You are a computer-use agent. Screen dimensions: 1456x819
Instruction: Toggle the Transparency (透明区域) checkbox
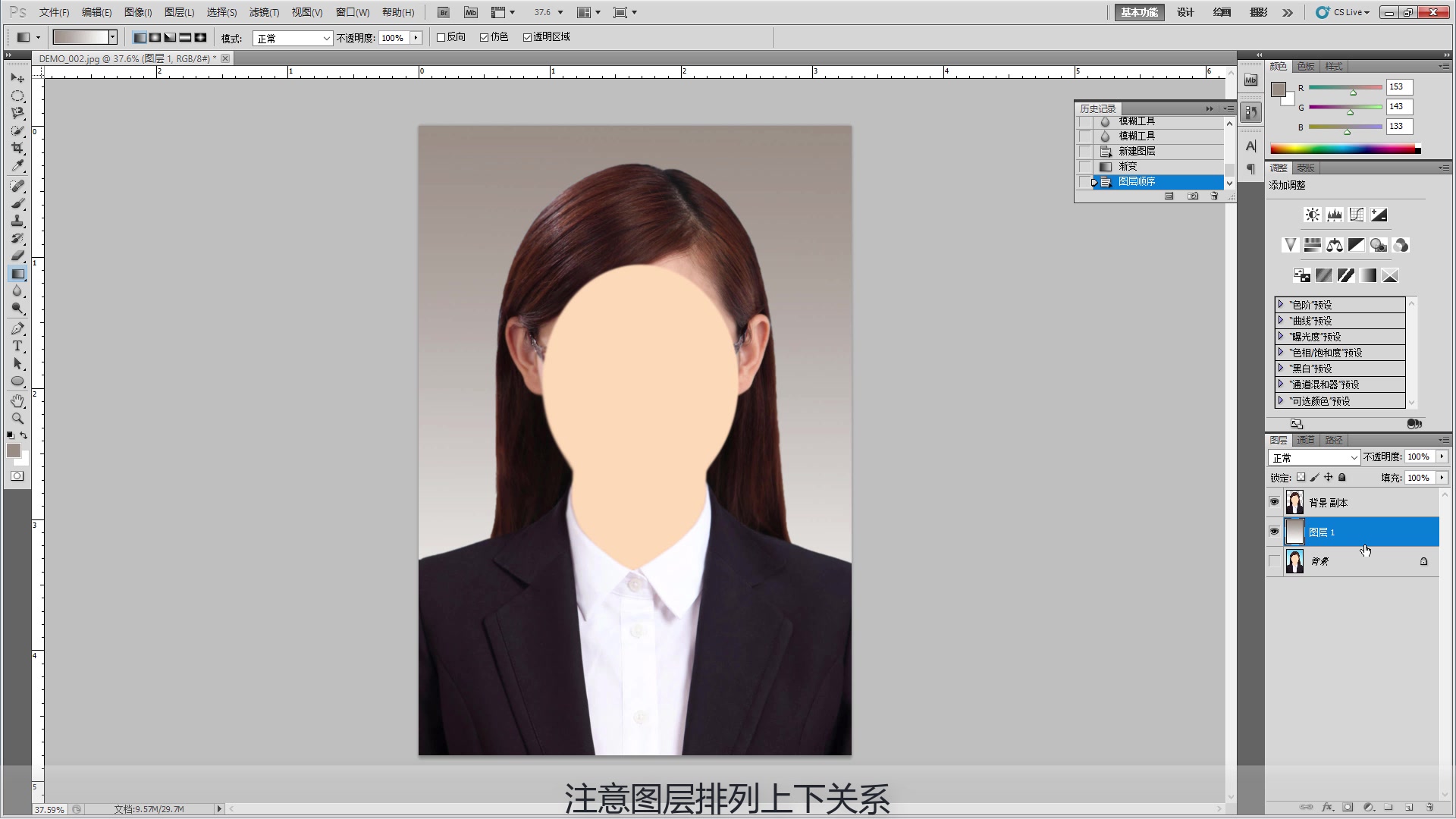(527, 37)
